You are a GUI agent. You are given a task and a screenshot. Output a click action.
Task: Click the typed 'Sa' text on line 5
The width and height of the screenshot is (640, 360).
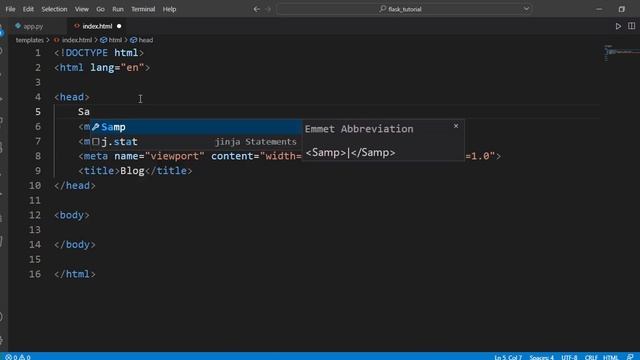84,112
